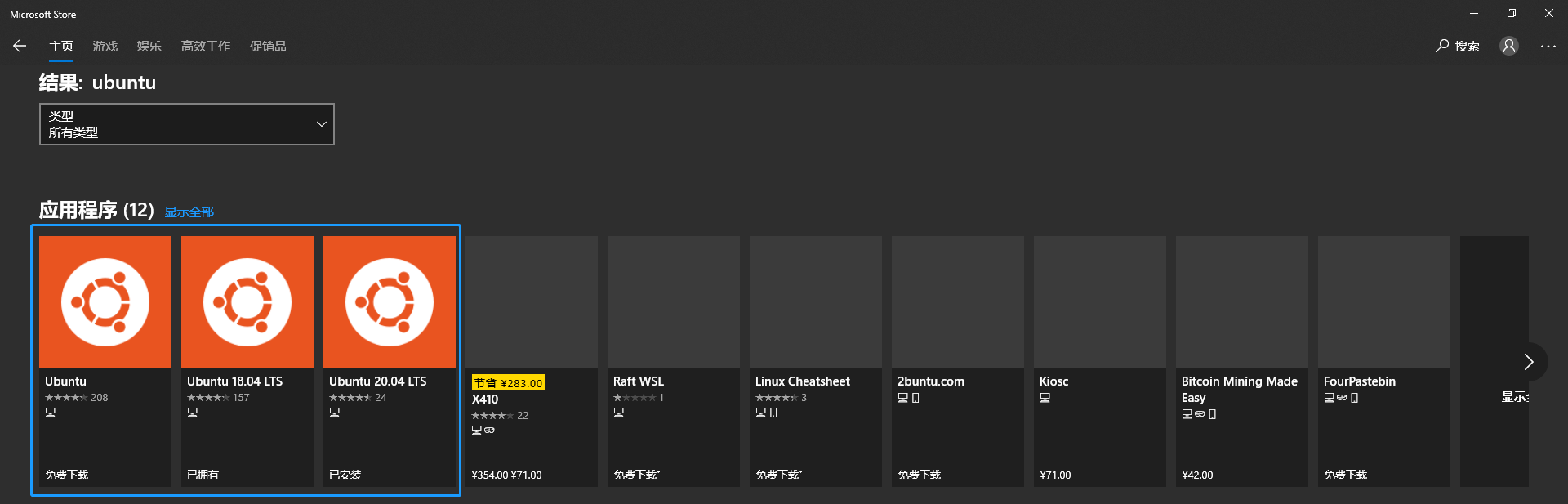Screen dimensions: 1568x504
Task: Click Ubuntu's star rating 208
Action: pyautogui.click(x=76, y=398)
